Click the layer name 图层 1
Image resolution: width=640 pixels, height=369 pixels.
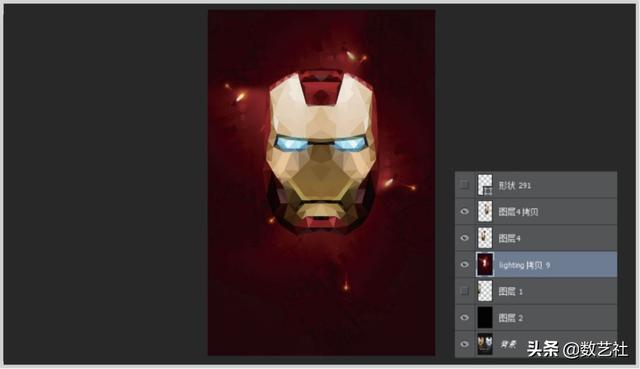pyautogui.click(x=510, y=291)
